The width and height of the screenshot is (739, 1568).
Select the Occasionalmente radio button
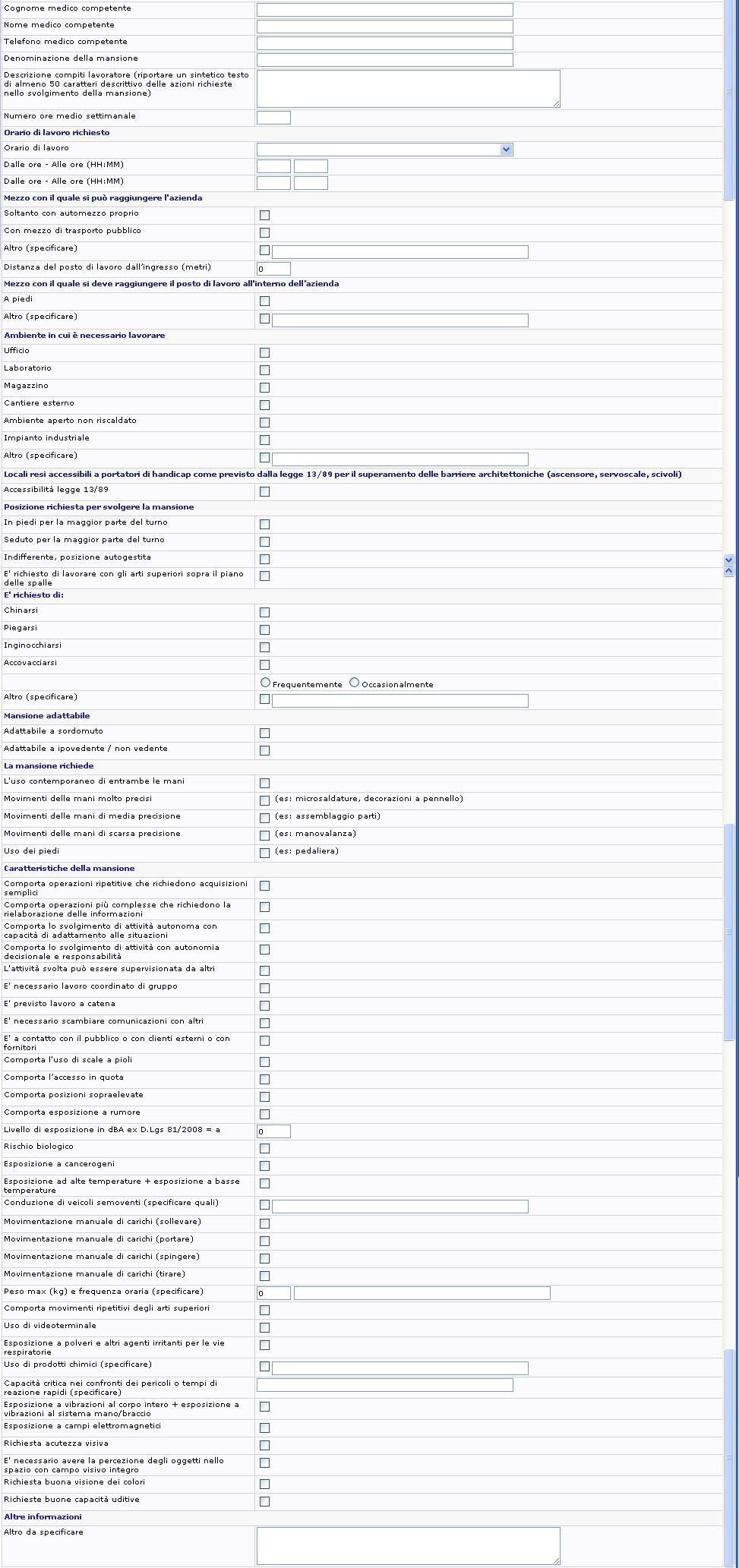[354, 683]
